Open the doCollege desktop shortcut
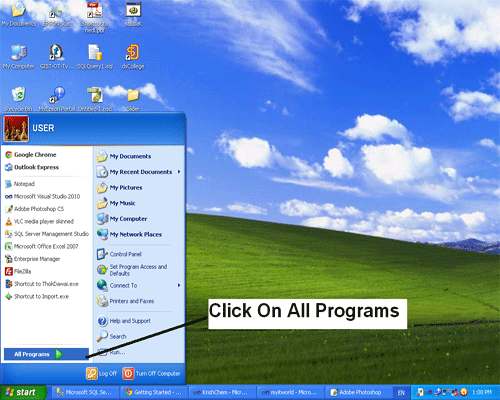 click(x=133, y=57)
